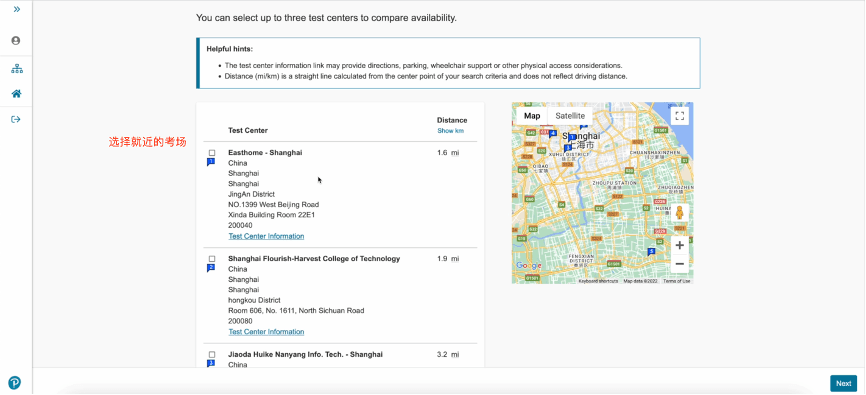
Task: Click Room 606, No. 1611 address line
Action: pos(296,310)
